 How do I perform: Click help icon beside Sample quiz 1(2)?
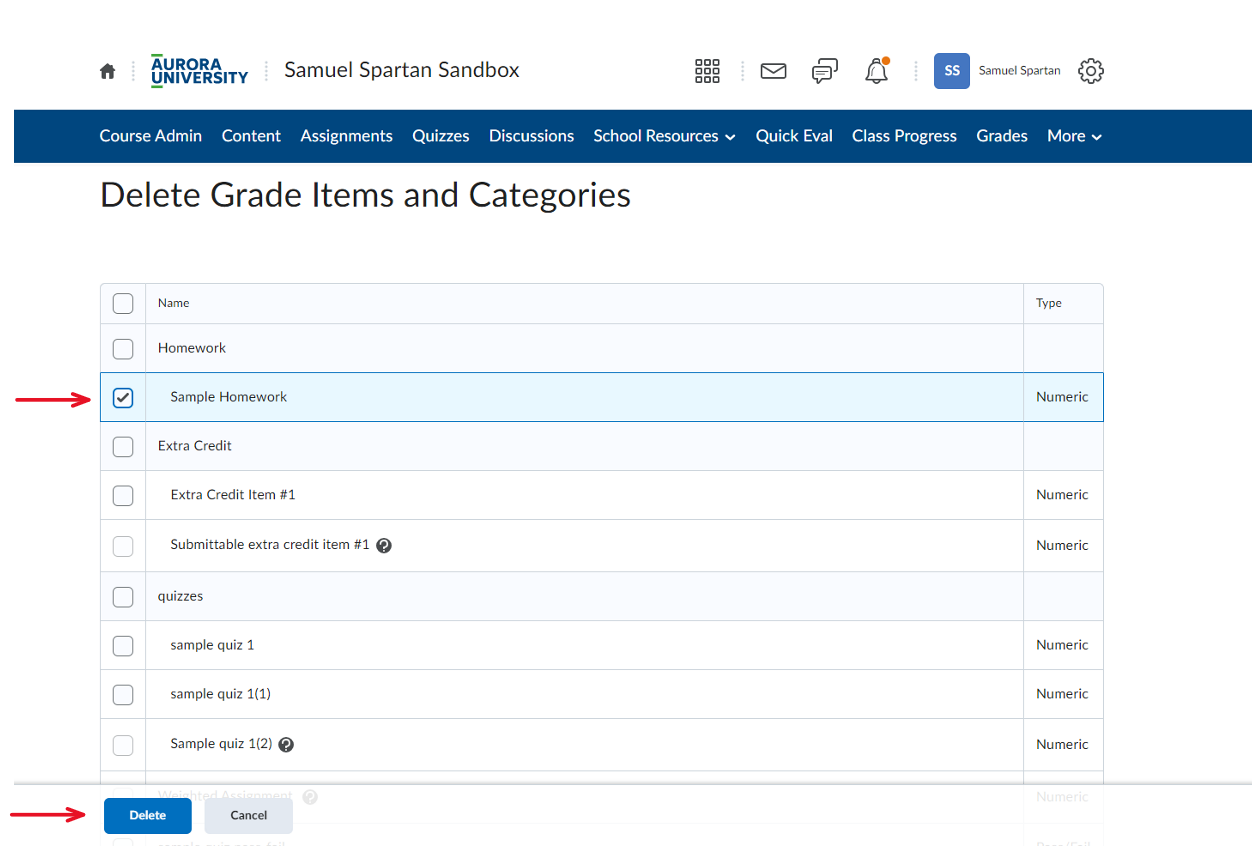tap(286, 745)
